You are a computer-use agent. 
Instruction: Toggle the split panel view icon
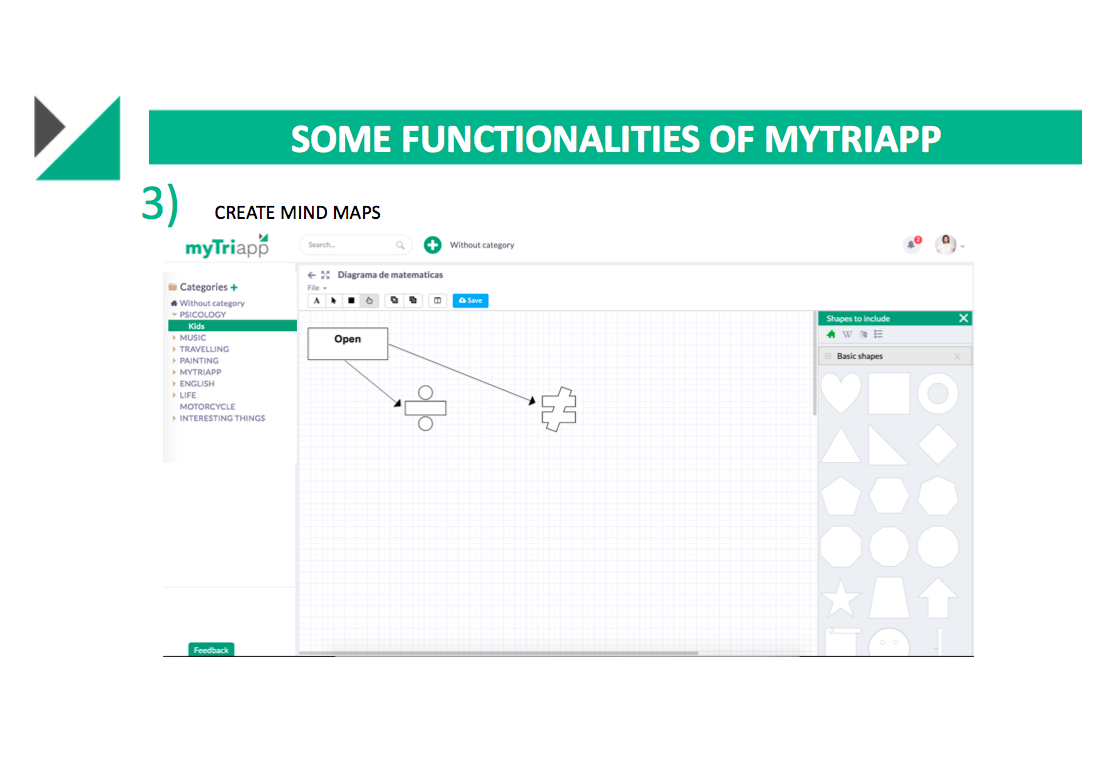coord(438,300)
